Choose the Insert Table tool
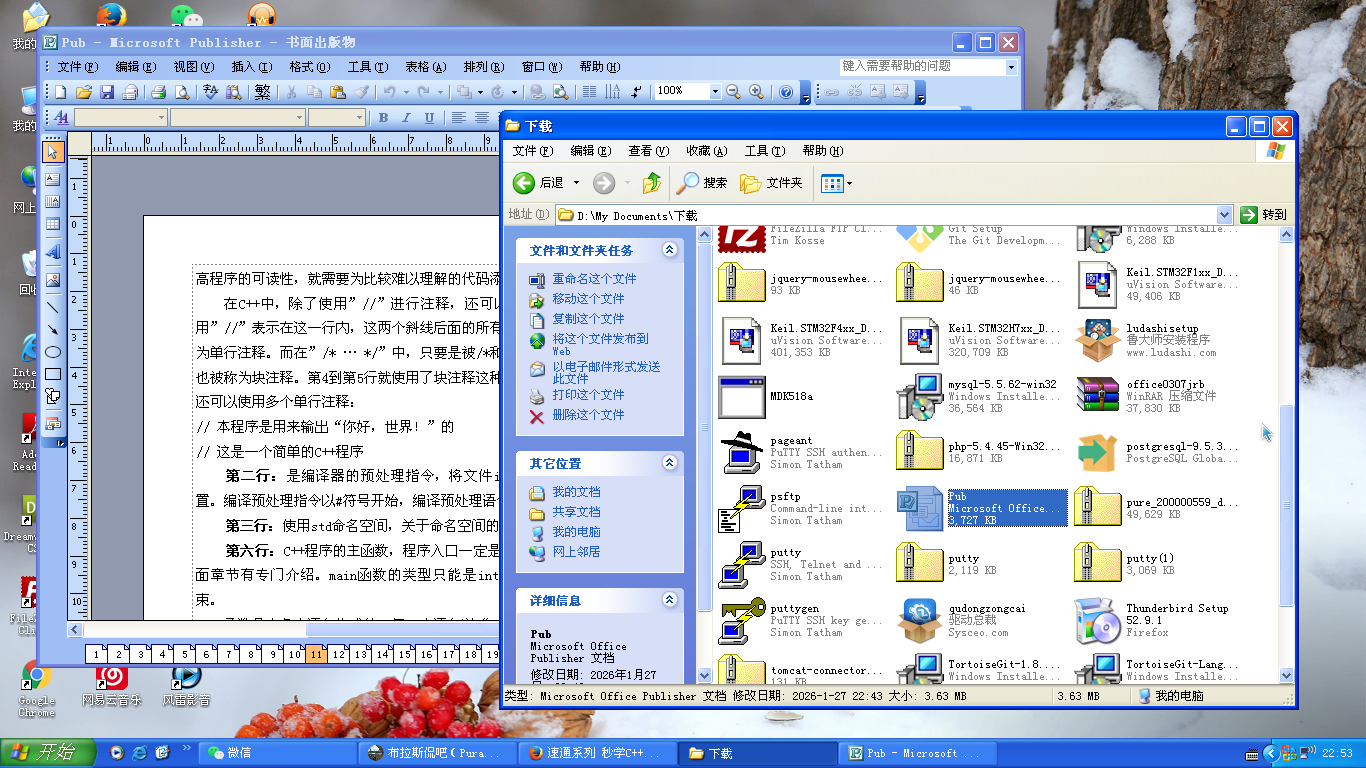The width and height of the screenshot is (1366, 768). click(x=53, y=226)
